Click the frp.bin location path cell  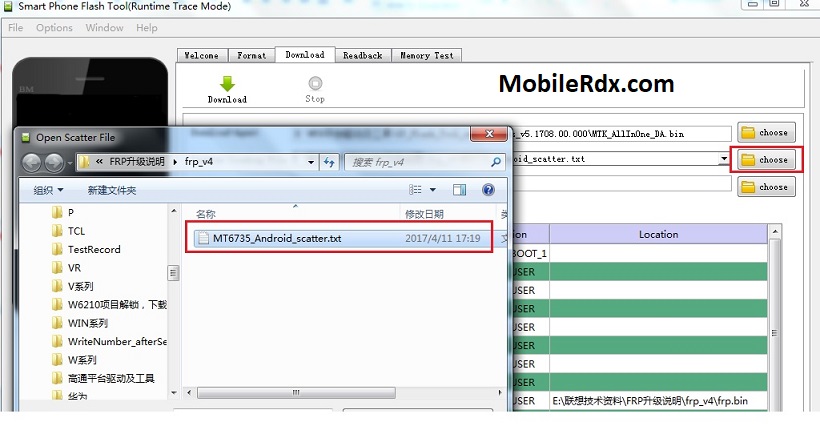click(x=658, y=401)
